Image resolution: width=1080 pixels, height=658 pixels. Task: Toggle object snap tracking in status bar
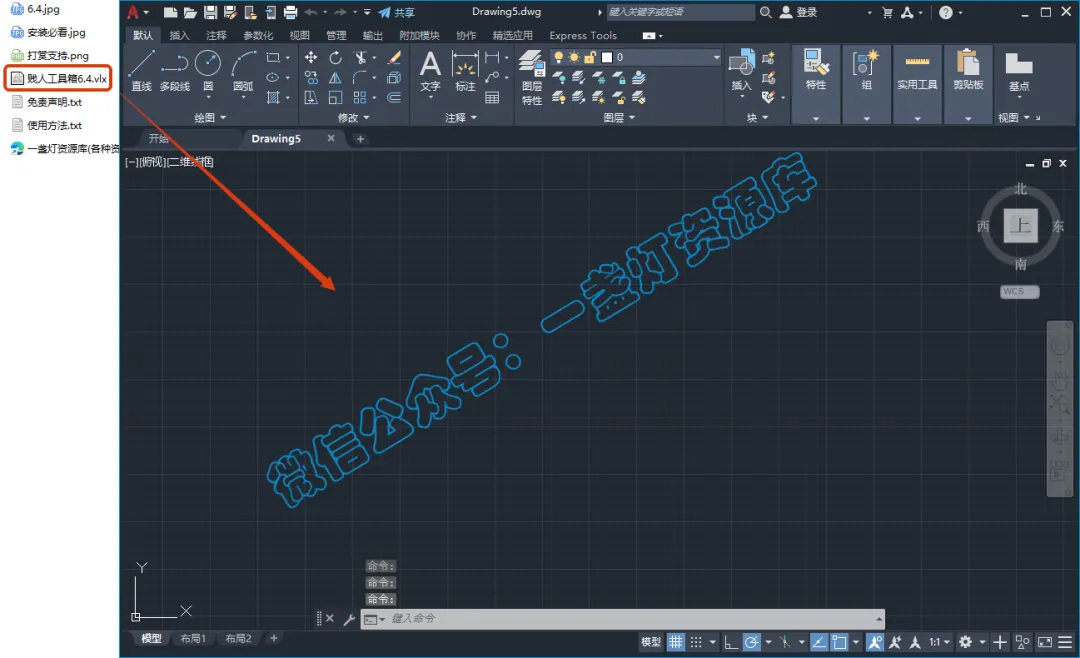pos(818,642)
